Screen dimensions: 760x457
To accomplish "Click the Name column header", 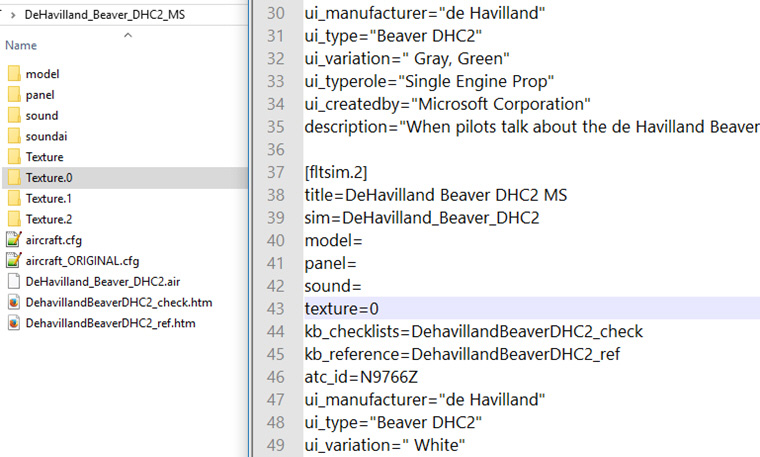I will click(21, 46).
